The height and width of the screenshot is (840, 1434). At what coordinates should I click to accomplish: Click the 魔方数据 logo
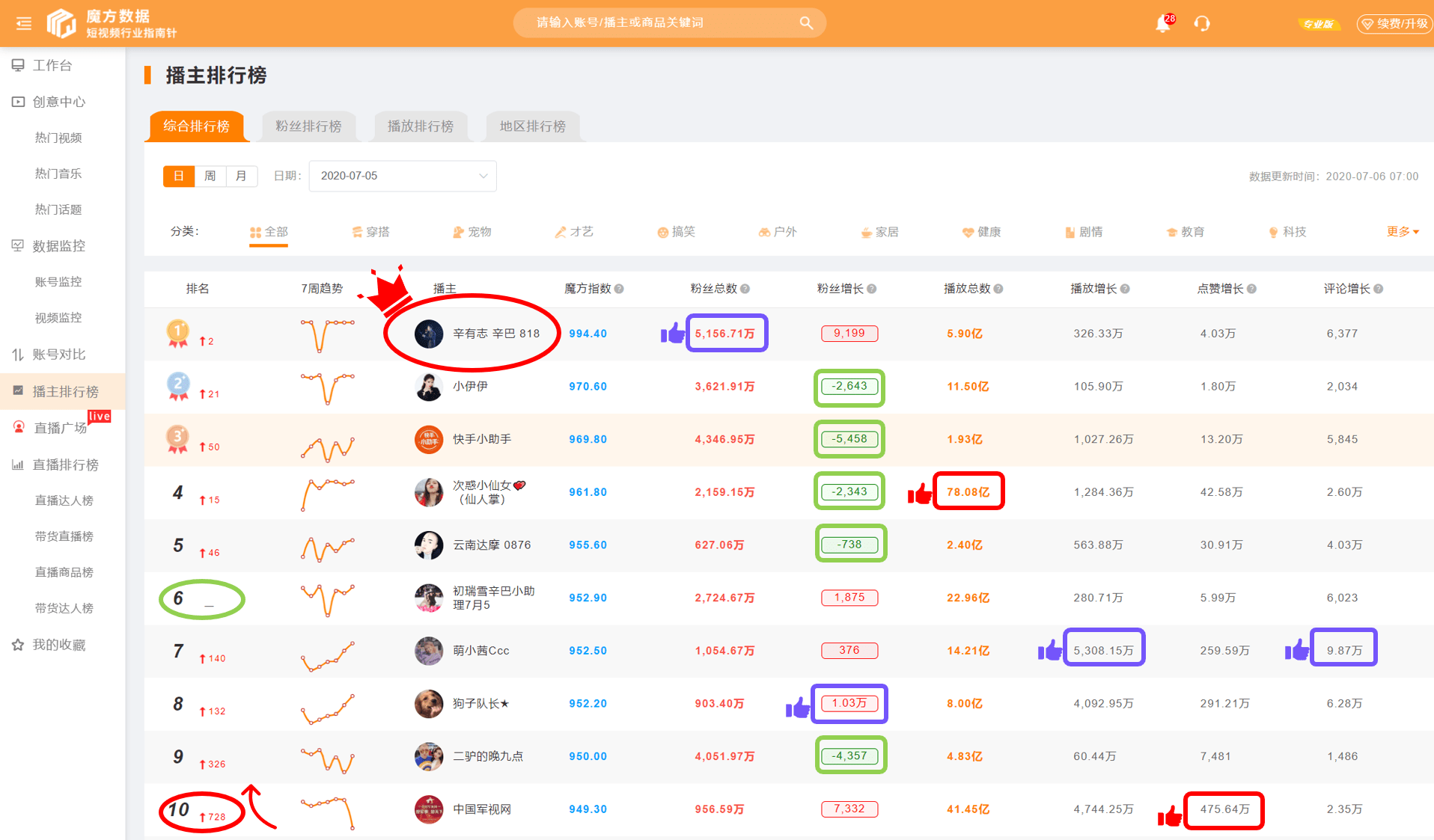point(112,23)
